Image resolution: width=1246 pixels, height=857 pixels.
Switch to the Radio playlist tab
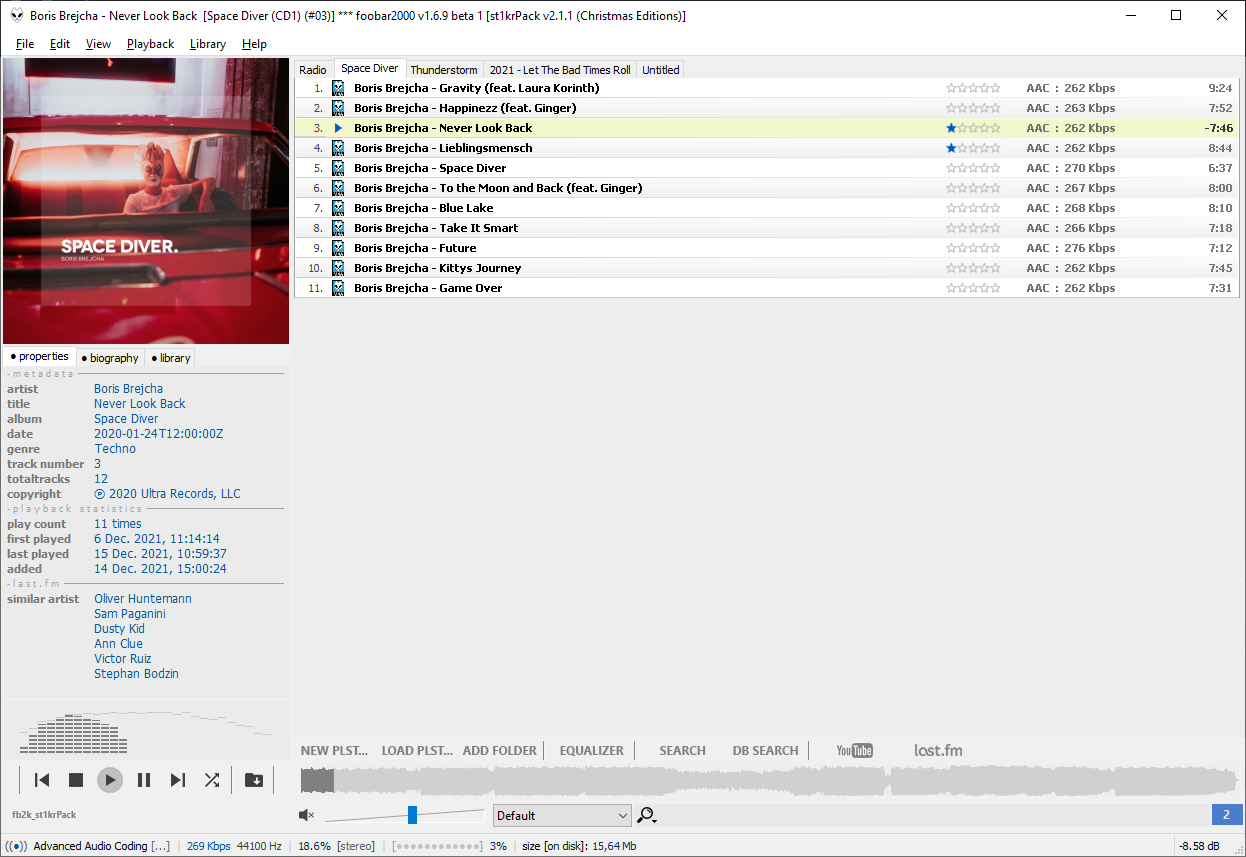click(x=313, y=70)
